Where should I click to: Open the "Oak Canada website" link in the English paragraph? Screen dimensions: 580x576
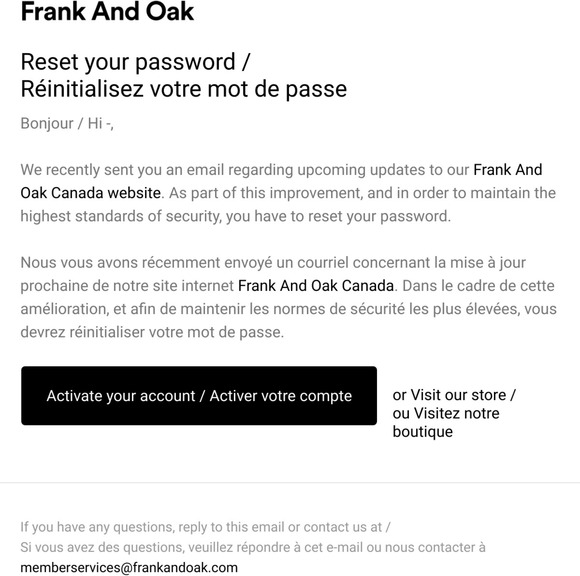[91, 193]
